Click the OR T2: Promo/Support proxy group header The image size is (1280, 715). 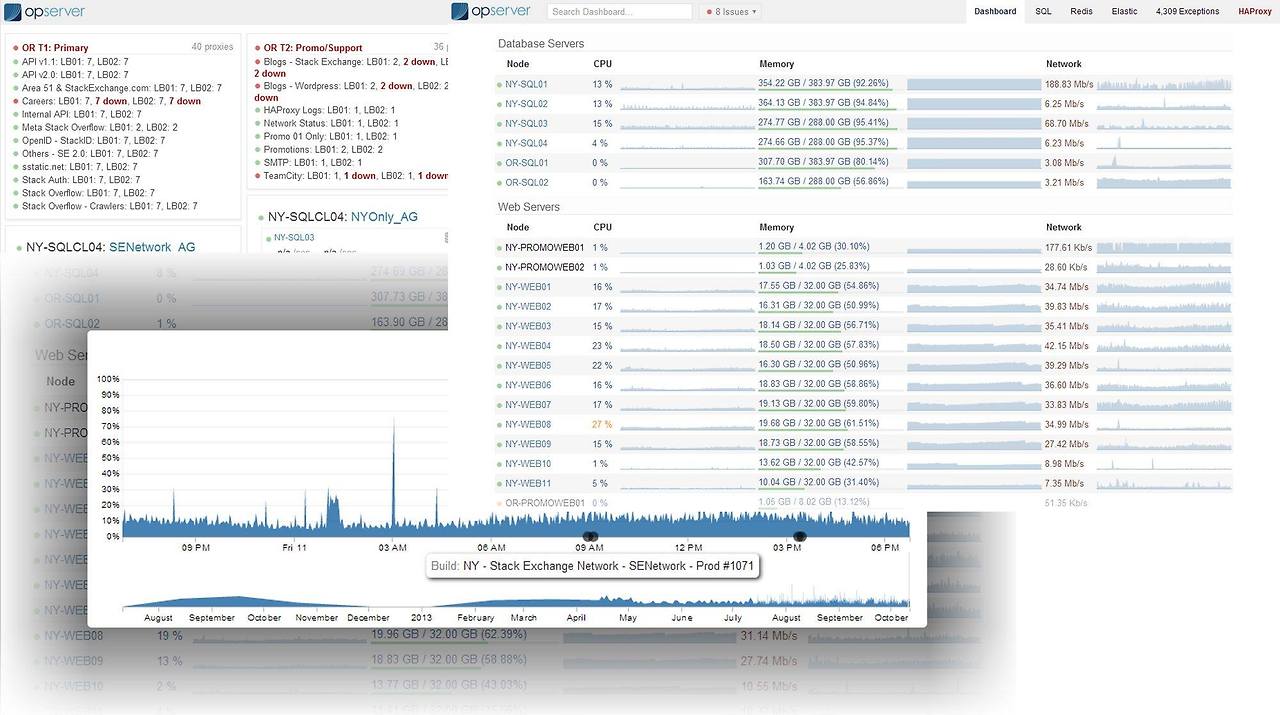(313, 48)
